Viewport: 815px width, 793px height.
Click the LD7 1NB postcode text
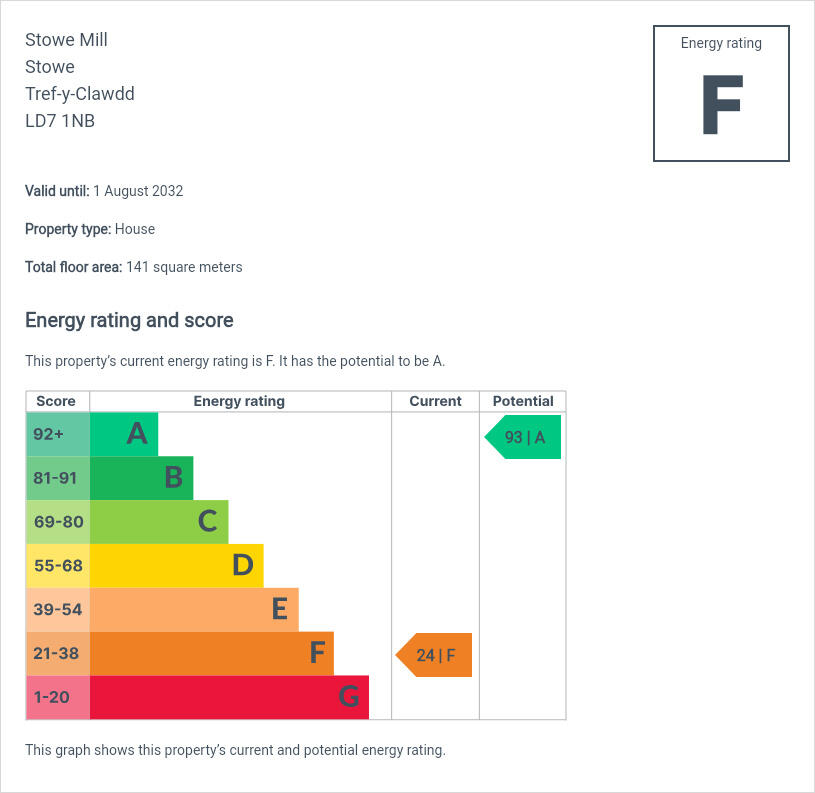tap(60, 121)
